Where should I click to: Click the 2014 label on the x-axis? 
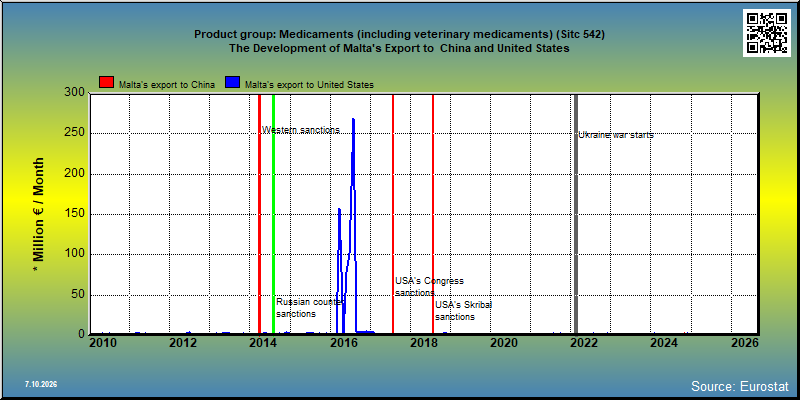coord(263,343)
